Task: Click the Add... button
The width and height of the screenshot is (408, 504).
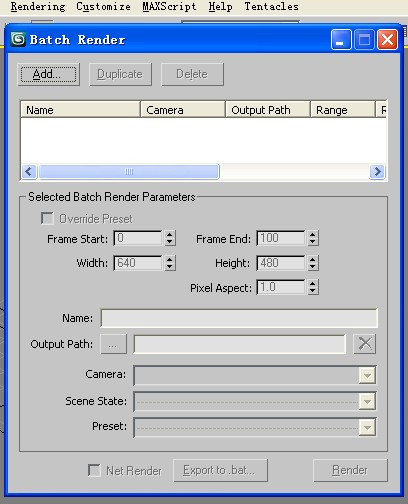Action: (49, 74)
